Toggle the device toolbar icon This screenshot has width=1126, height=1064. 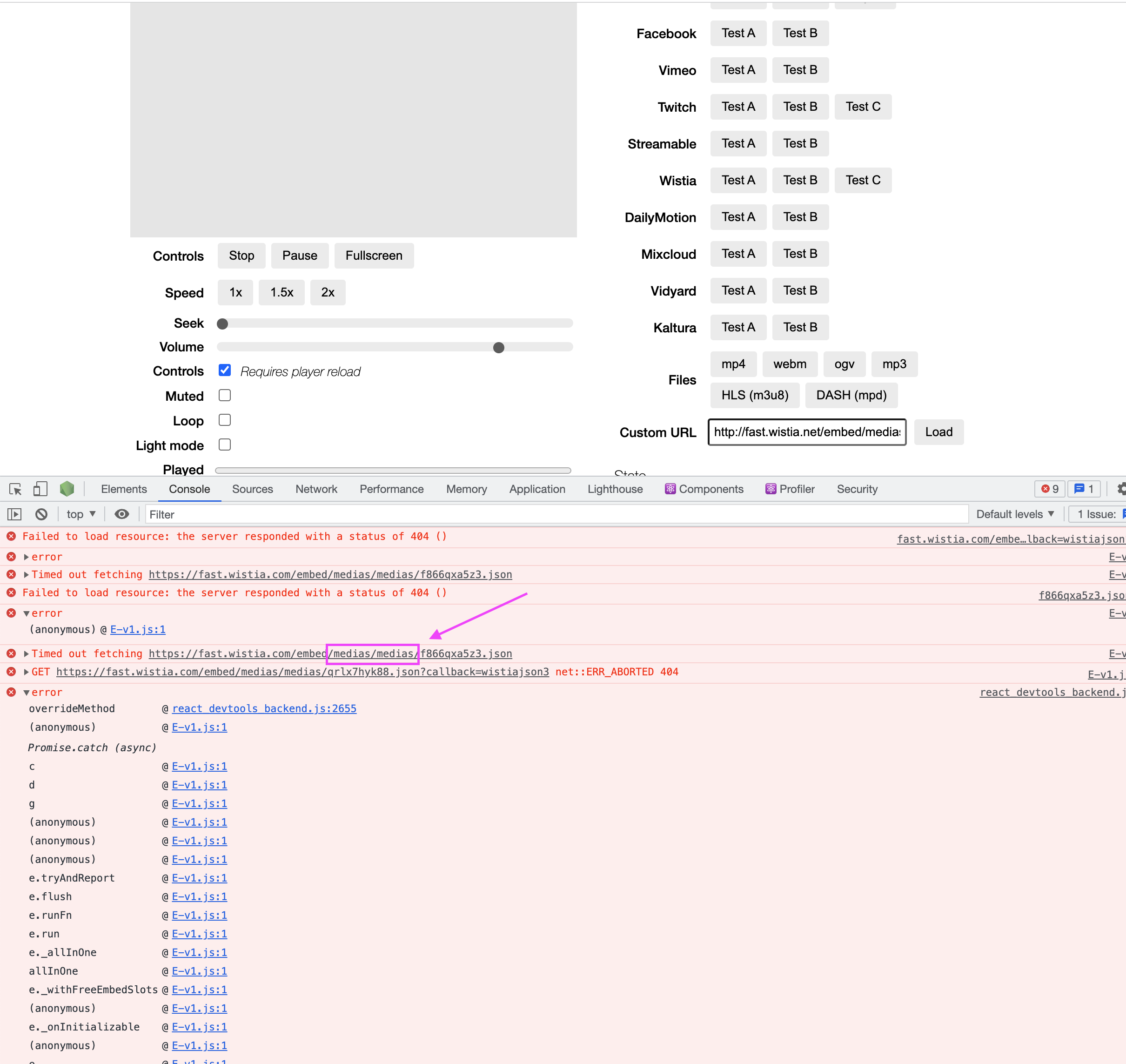pos(39,488)
